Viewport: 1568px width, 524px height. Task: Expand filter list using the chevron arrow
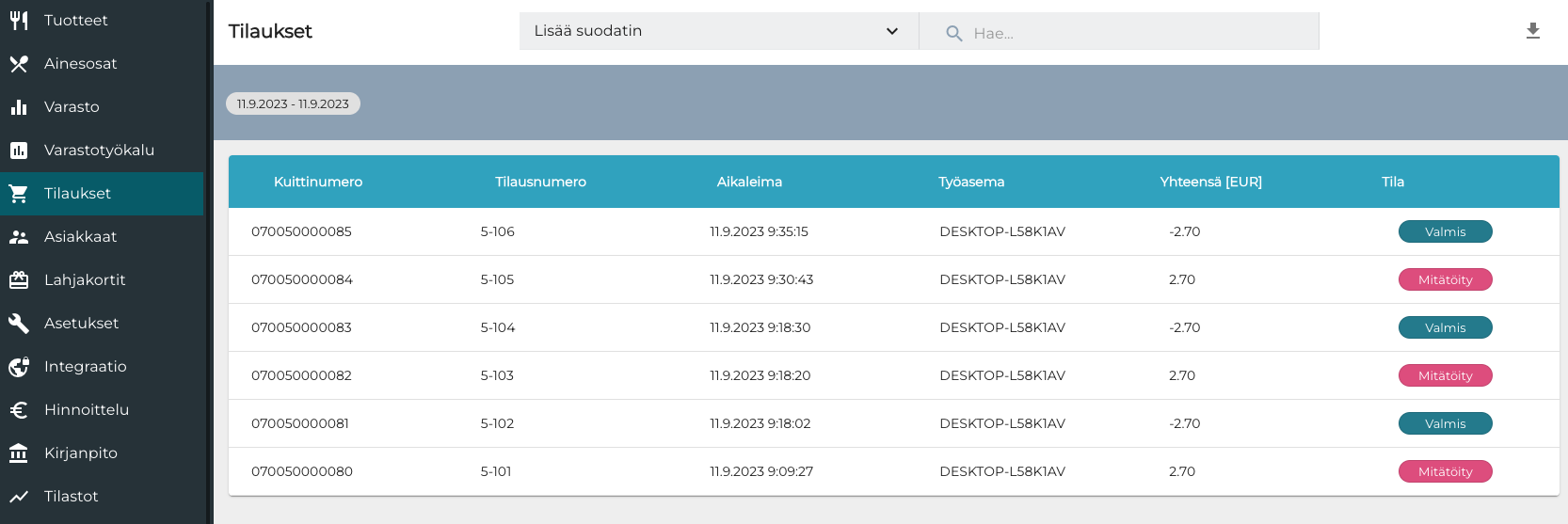click(x=891, y=31)
